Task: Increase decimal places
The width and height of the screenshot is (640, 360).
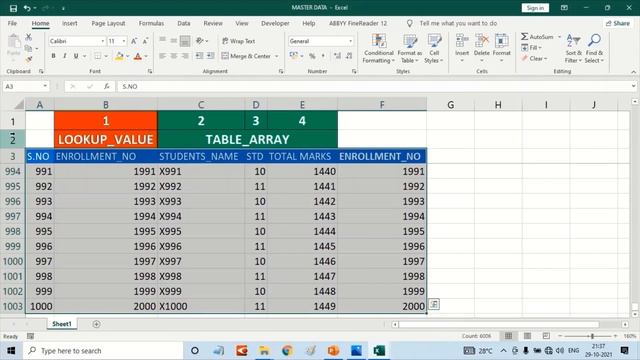Action: pyautogui.click(x=337, y=56)
